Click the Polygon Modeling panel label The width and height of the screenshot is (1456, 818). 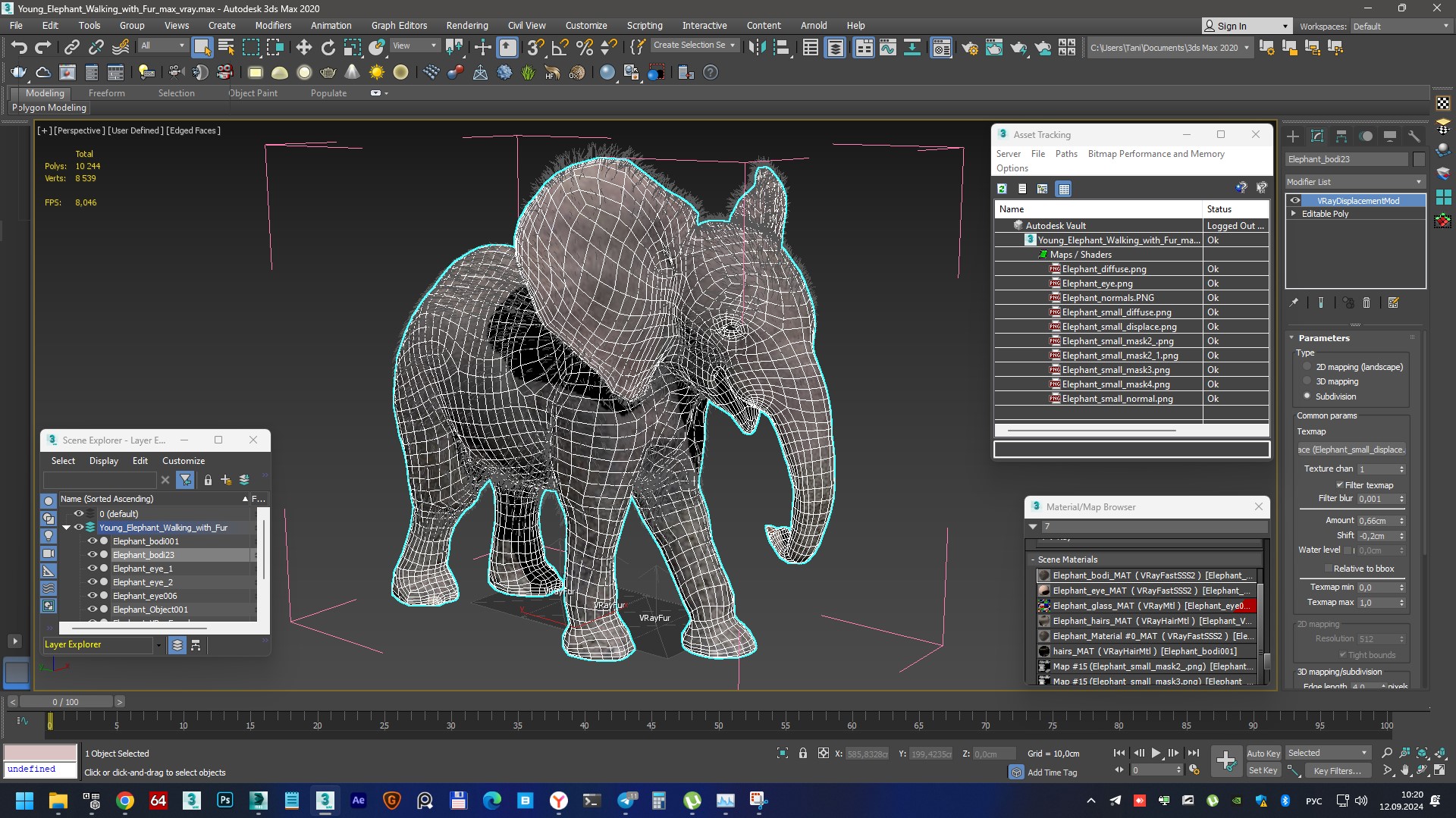[49, 108]
